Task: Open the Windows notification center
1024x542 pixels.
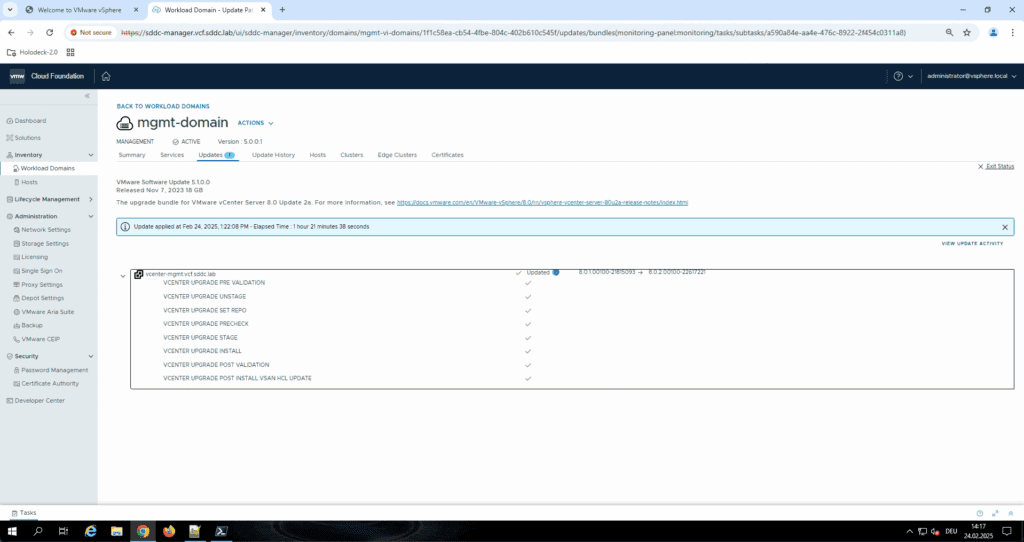Action: pyautogui.click(x=1008, y=532)
